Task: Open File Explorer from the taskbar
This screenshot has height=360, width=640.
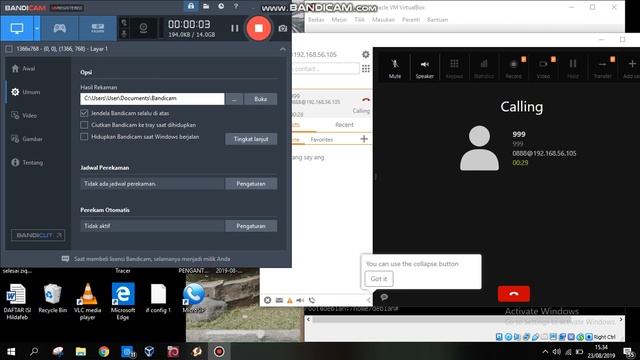Action: 81,351
